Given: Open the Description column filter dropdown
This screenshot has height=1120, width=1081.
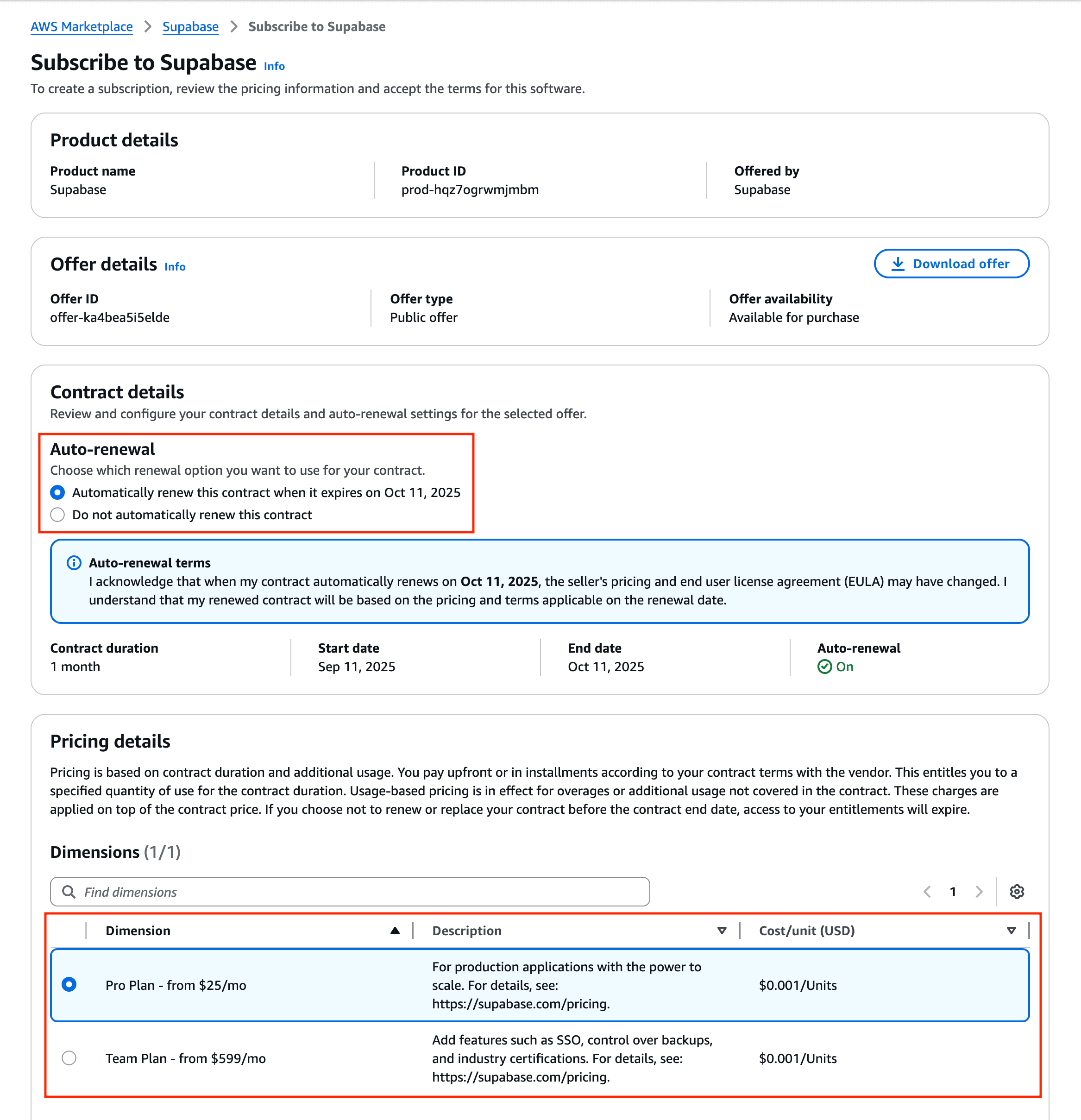Looking at the screenshot, I should pyautogui.click(x=722, y=930).
